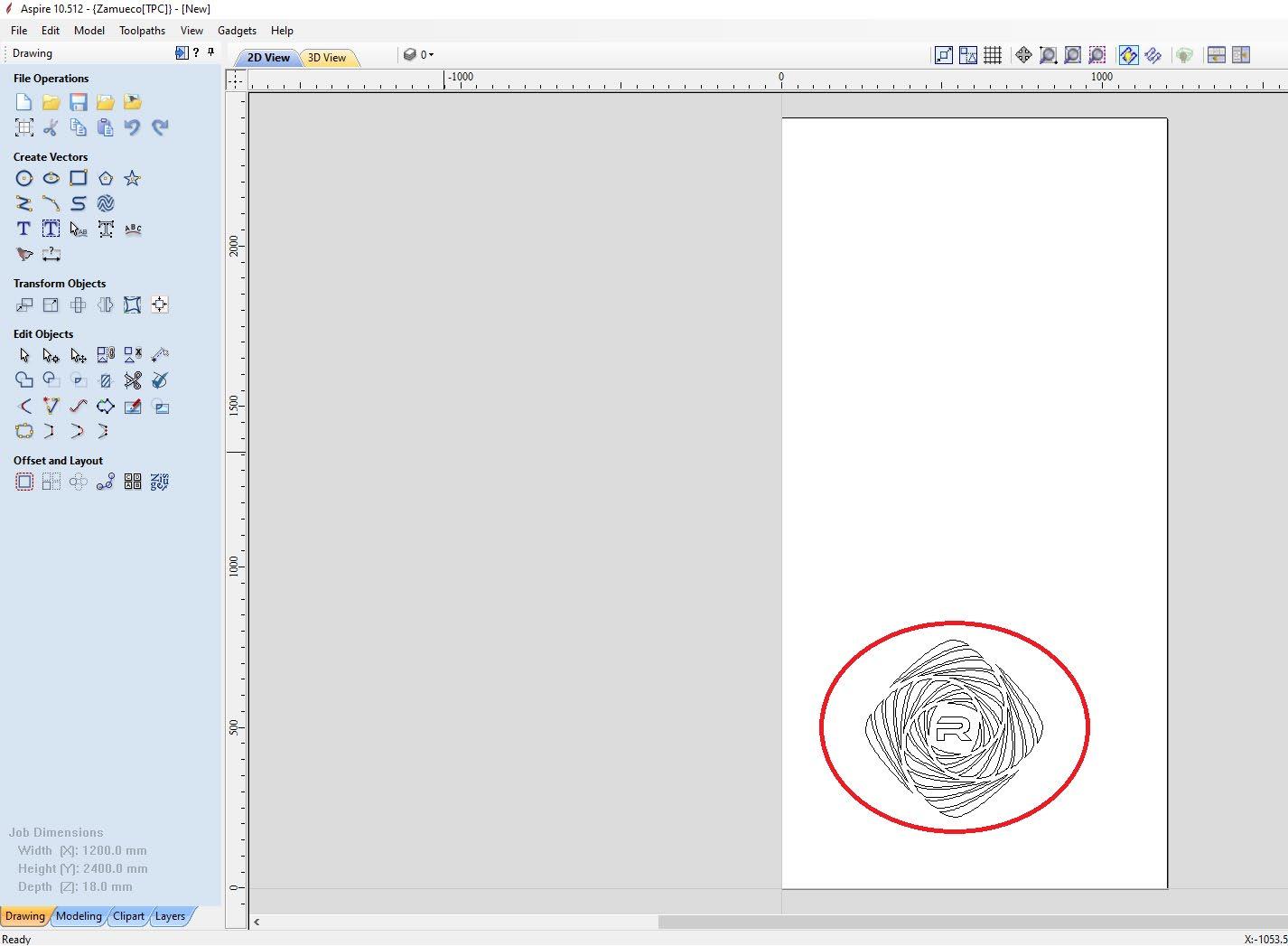Select the Draw Polyline tool
Viewport: 1288px width, 946px height.
pos(24,203)
